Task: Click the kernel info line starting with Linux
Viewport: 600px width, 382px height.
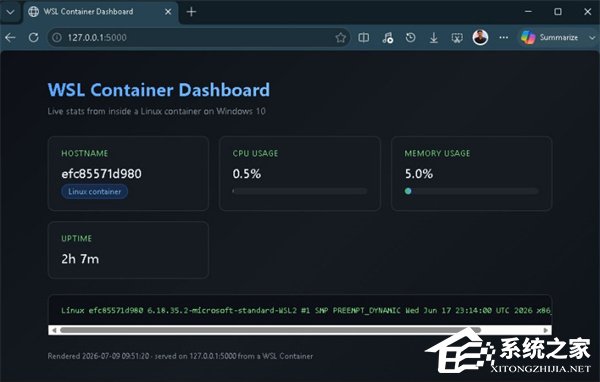Action: tap(306, 310)
